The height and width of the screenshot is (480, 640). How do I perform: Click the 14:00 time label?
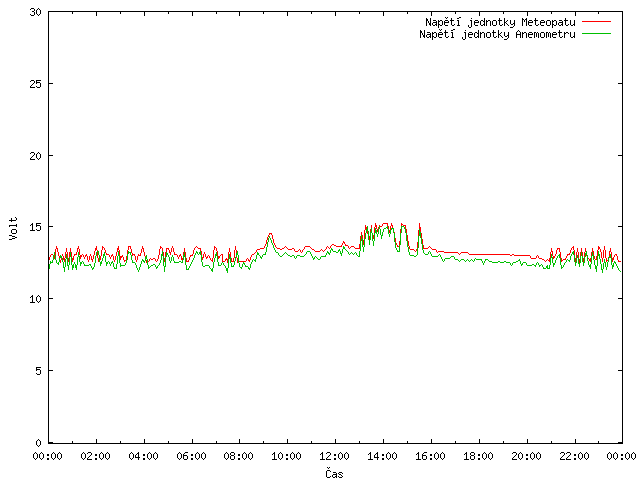382,456
